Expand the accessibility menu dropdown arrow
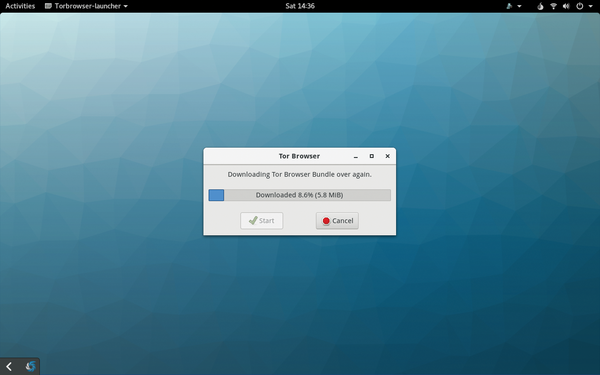Screen dimensions: 600x375 519,6
